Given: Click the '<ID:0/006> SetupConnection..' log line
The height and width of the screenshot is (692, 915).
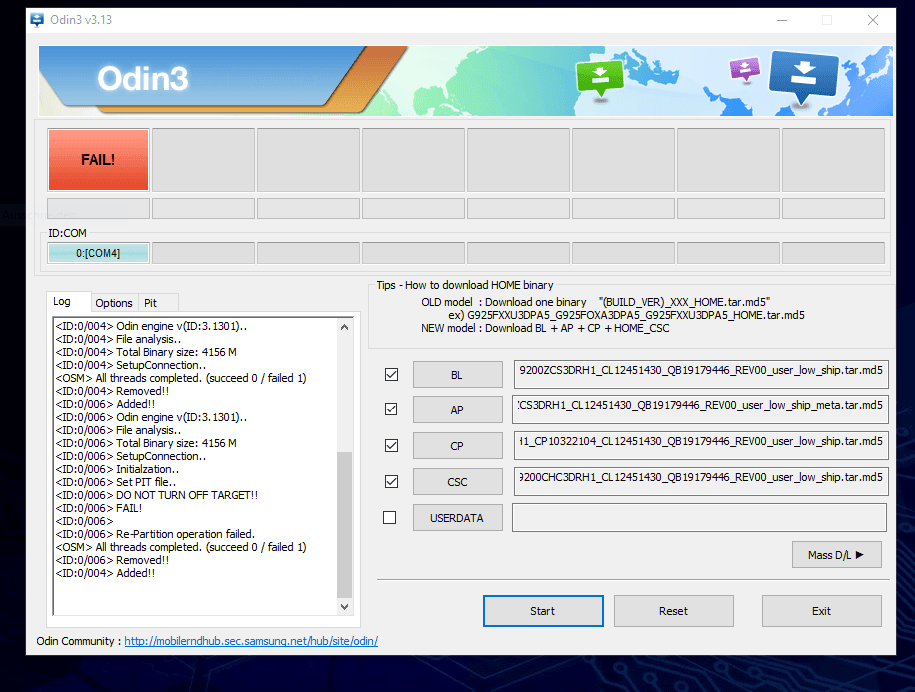Looking at the screenshot, I should 131,456.
